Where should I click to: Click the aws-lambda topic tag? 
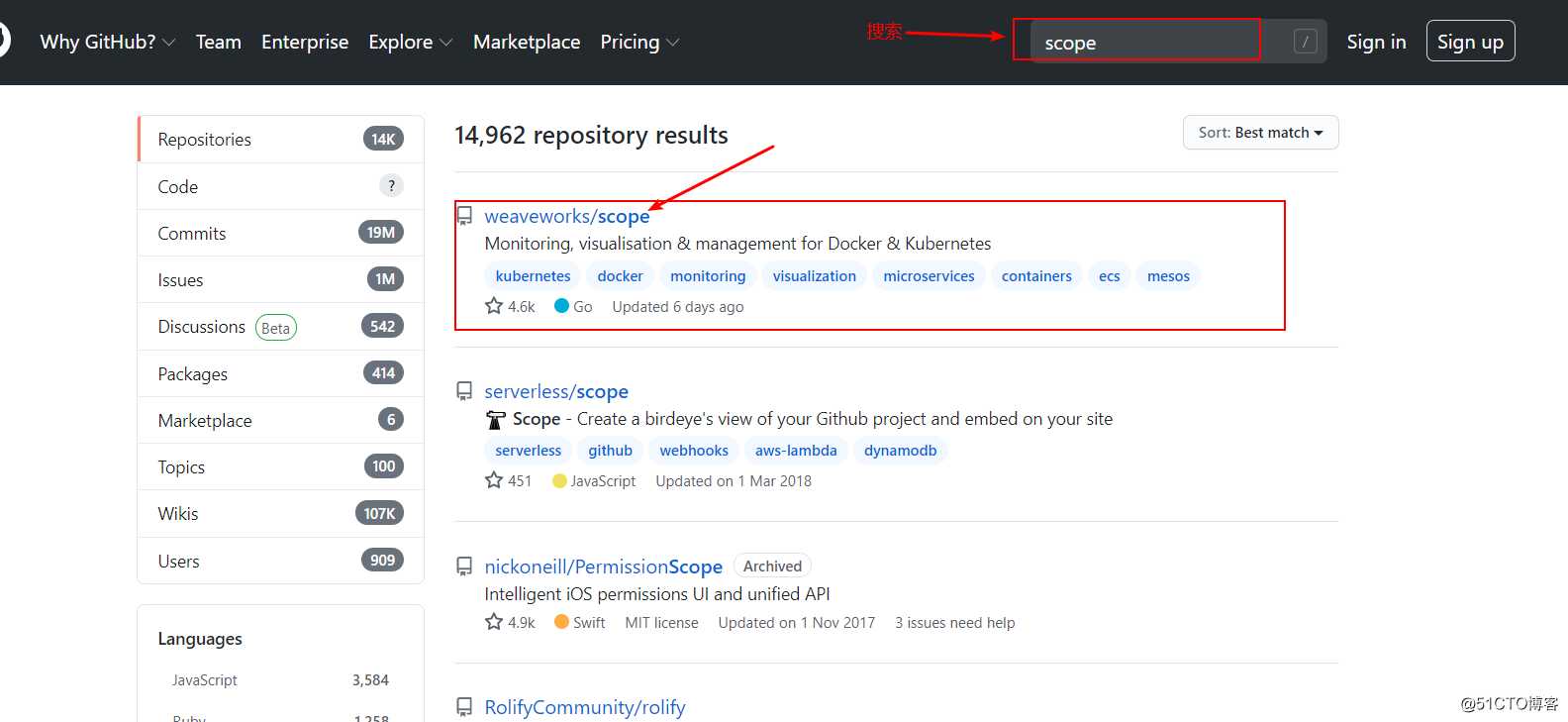tap(796, 450)
